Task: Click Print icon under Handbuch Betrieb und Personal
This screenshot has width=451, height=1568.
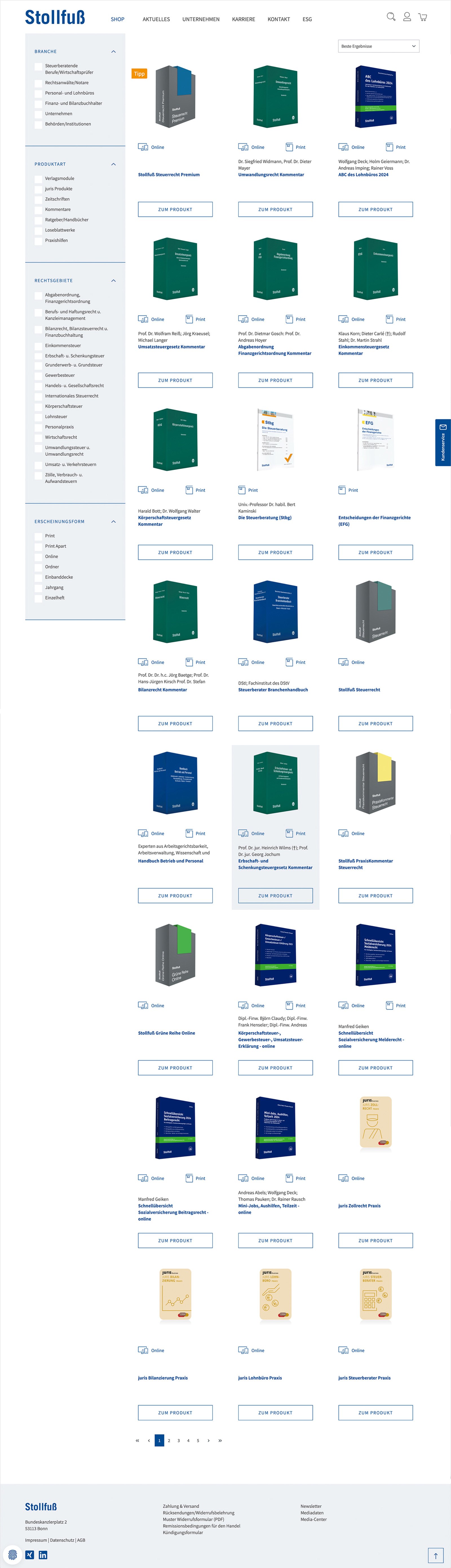Action: (x=189, y=833)
